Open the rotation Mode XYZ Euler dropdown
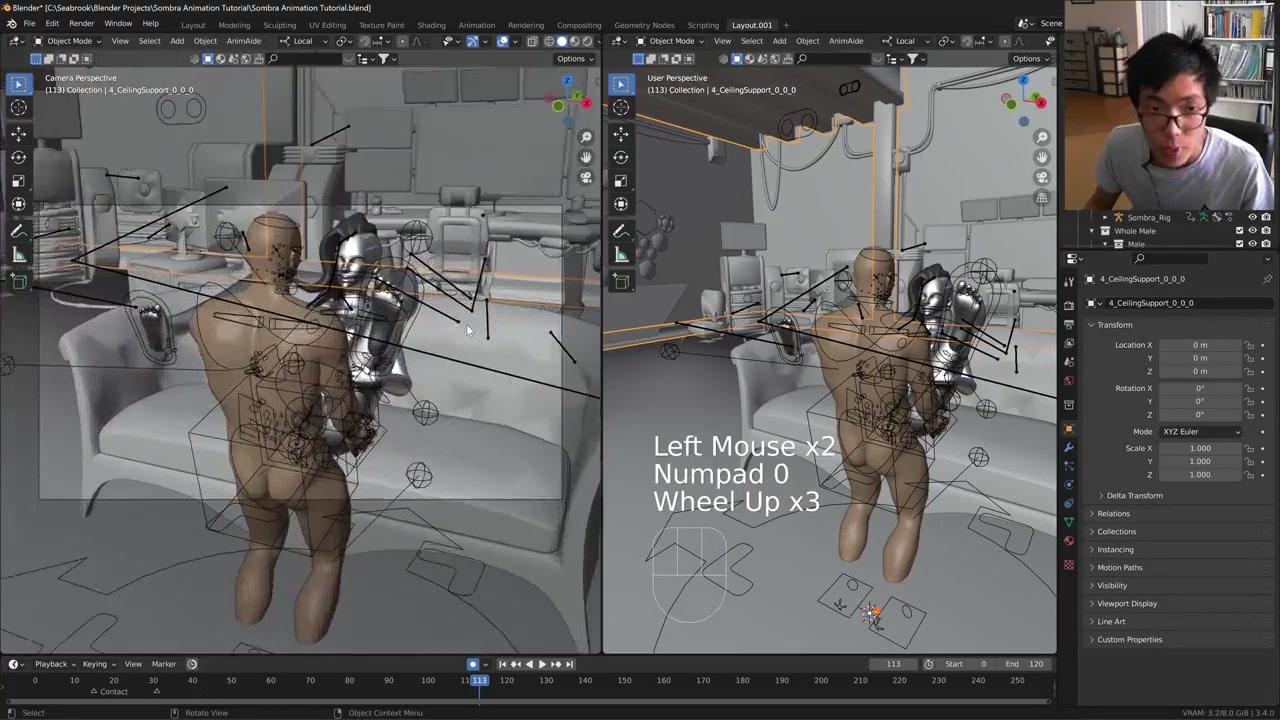 pyautogui.click(x=1200, y=431)
